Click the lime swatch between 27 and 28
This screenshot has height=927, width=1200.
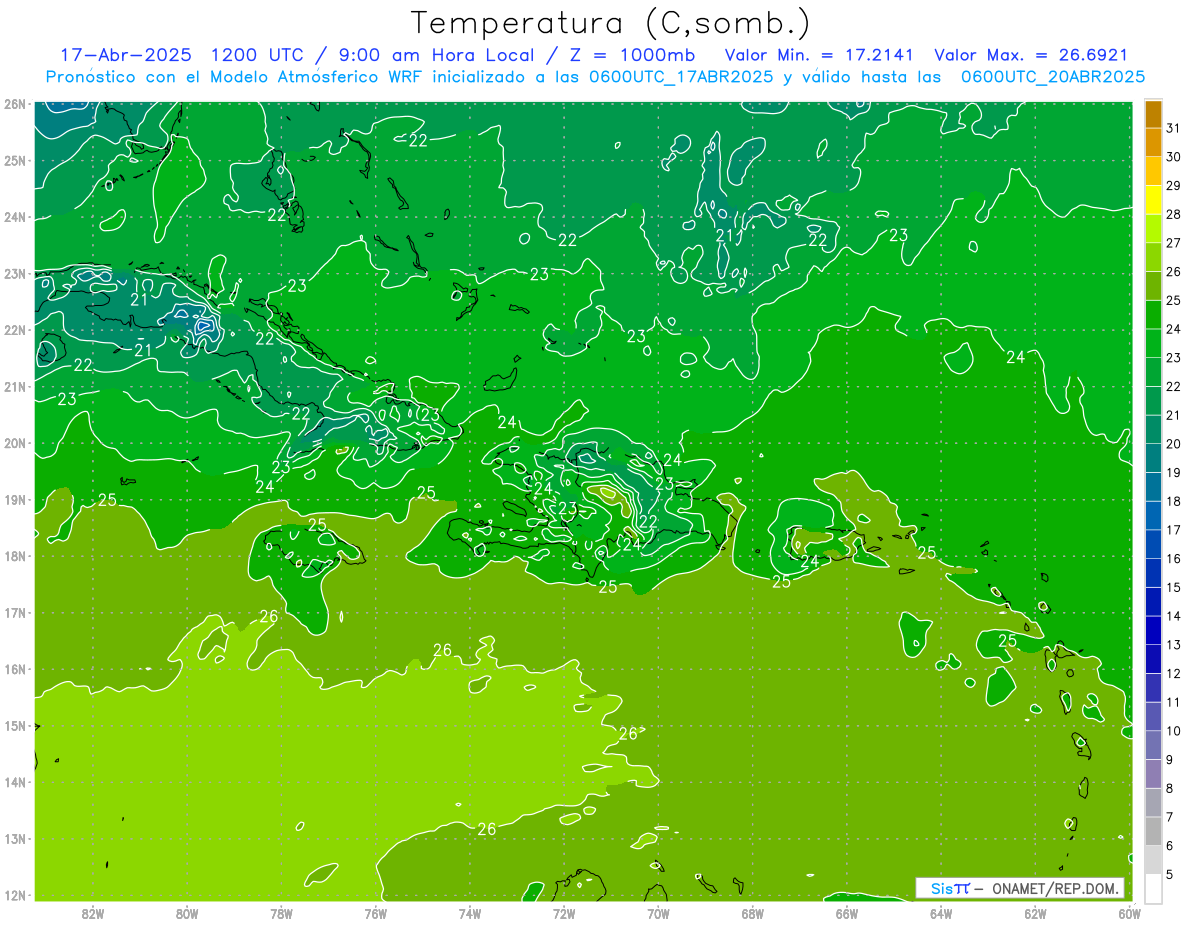click(1153, 229)
